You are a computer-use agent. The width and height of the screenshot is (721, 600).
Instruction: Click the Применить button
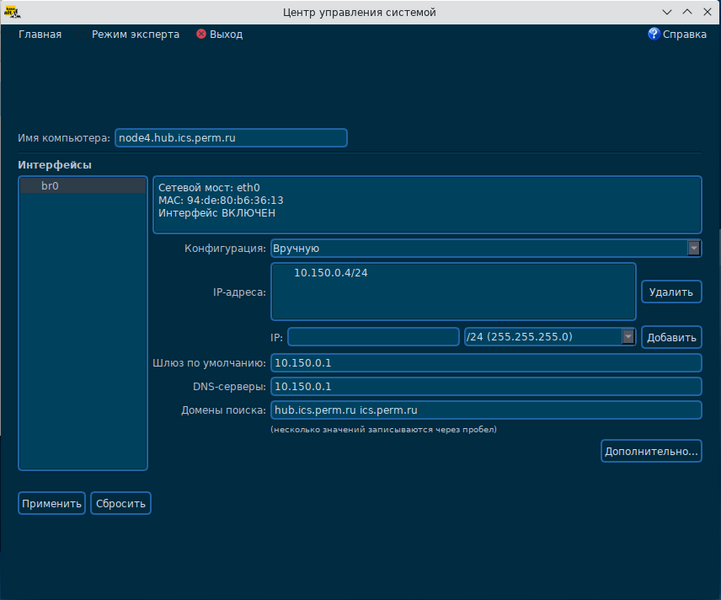[x=52, y=503]
